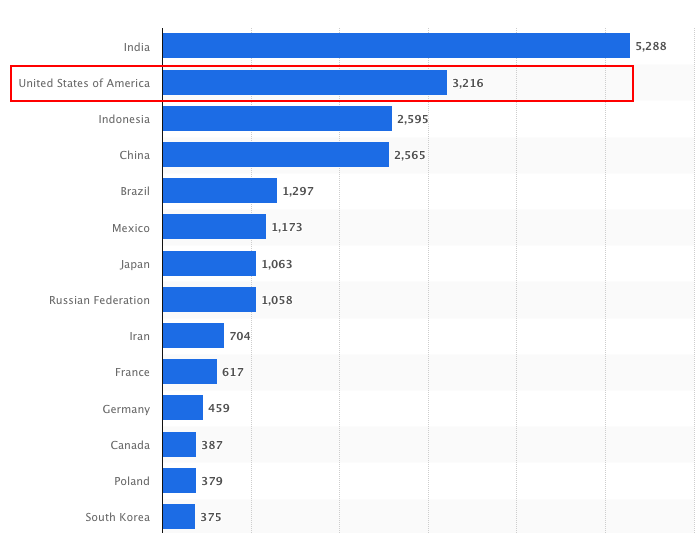Screen dimensions: 698x533
Task: Click the Mexico bar
Action: (215, 227)
